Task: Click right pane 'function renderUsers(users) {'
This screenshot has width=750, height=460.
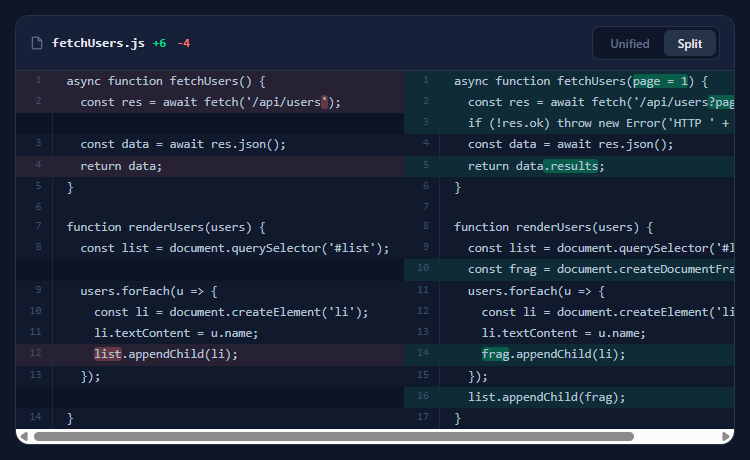Action: coord(569,227)
